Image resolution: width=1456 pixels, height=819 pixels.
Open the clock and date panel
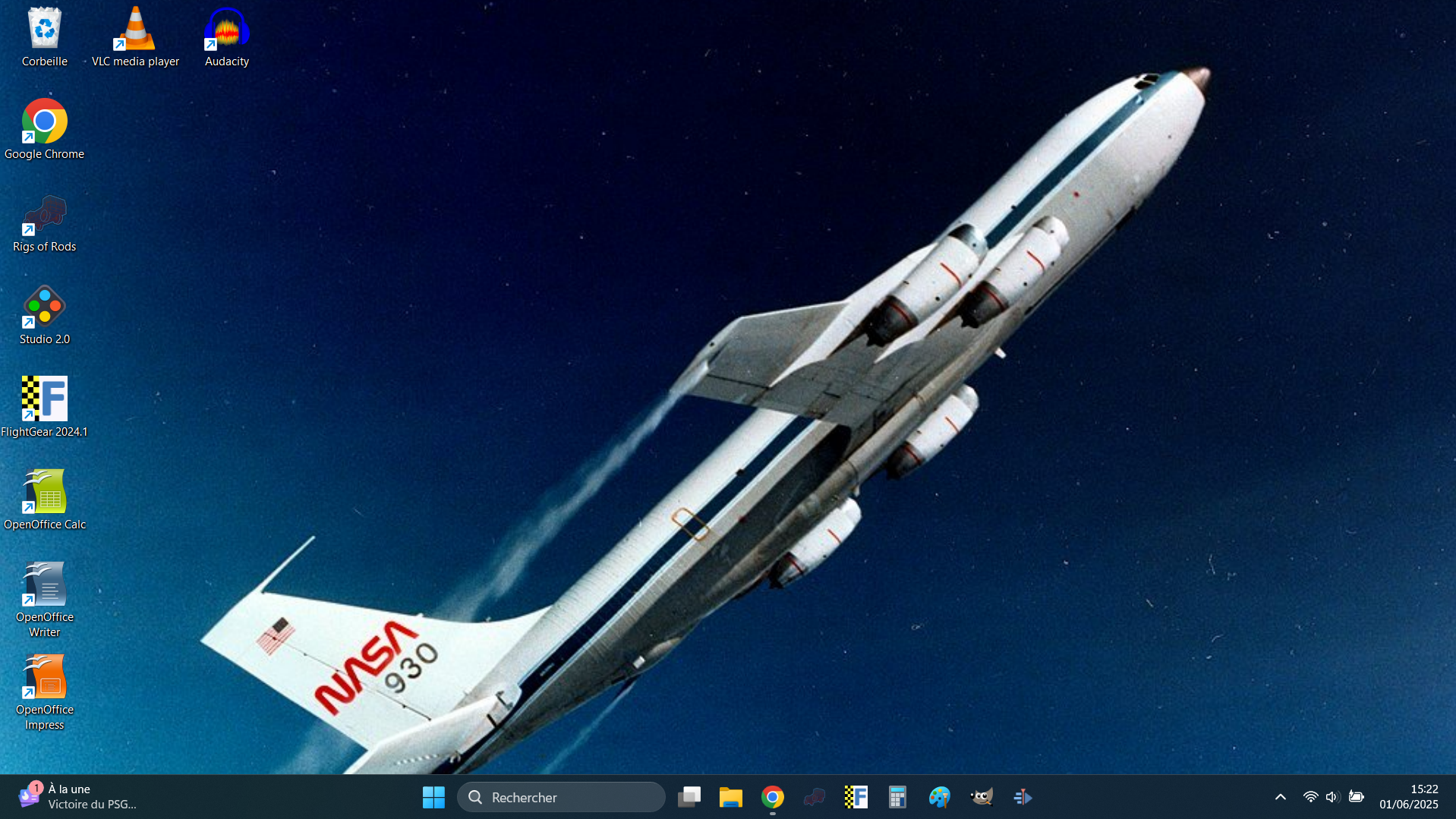(x=1408, y=797)
